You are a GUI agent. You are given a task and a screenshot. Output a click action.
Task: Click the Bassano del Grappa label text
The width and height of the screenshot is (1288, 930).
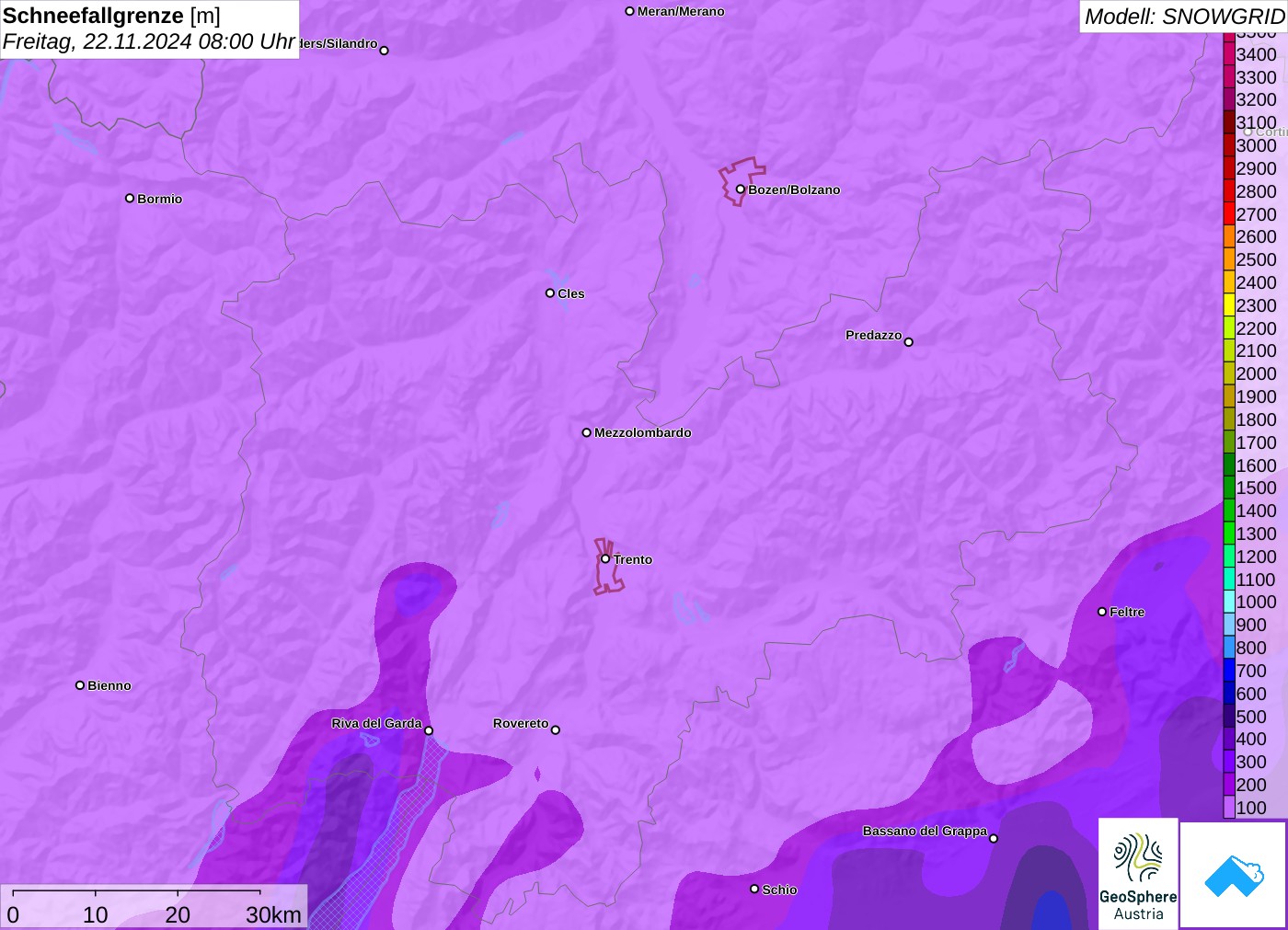click(x=925, y=831)
